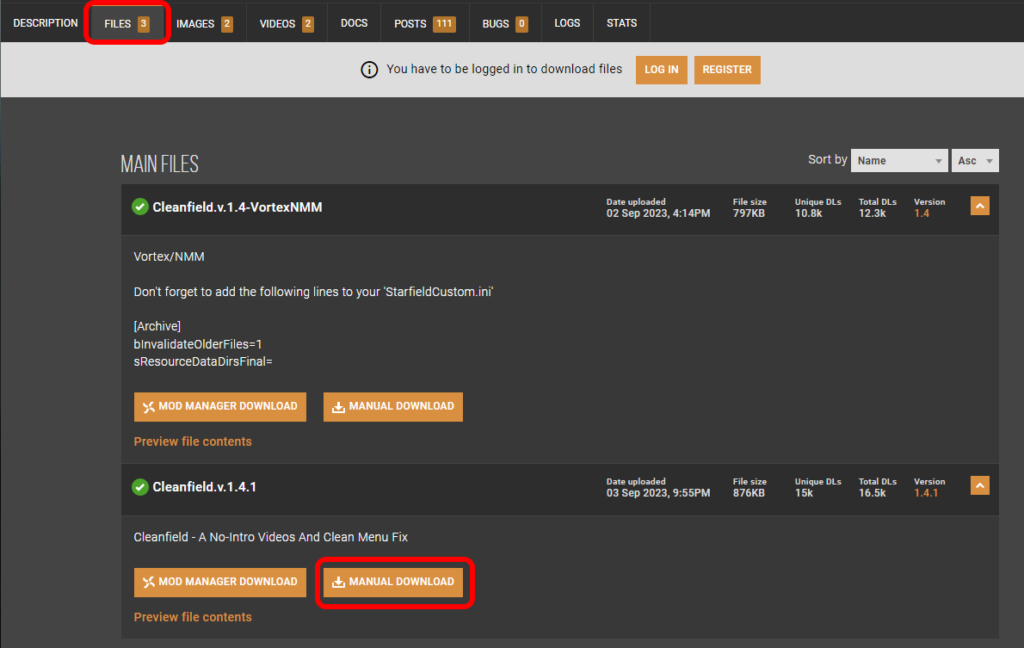Manual Download for Cleanfield.v.1.4.1

393,582
